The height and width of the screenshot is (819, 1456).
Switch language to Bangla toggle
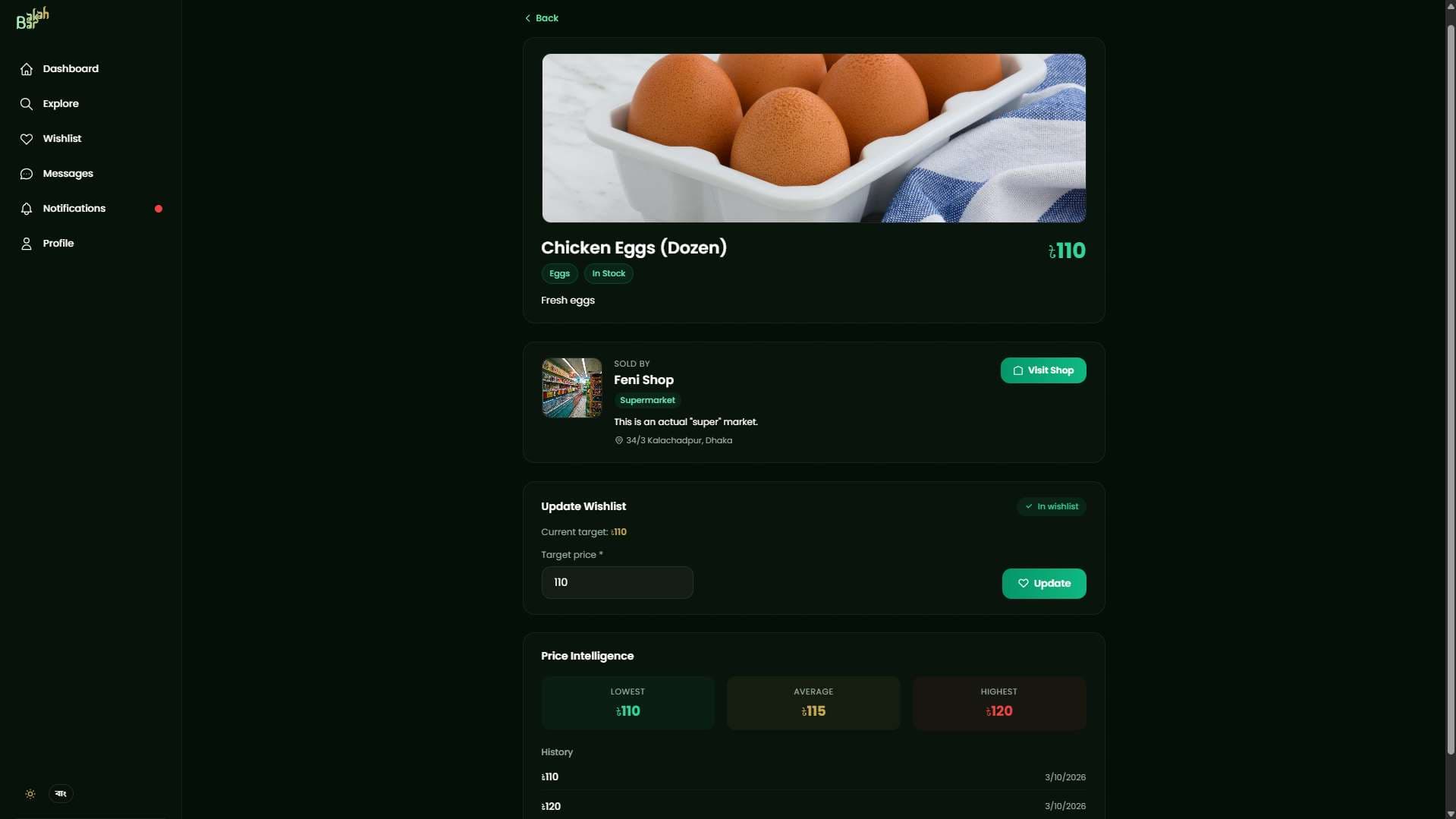[61, 794]
